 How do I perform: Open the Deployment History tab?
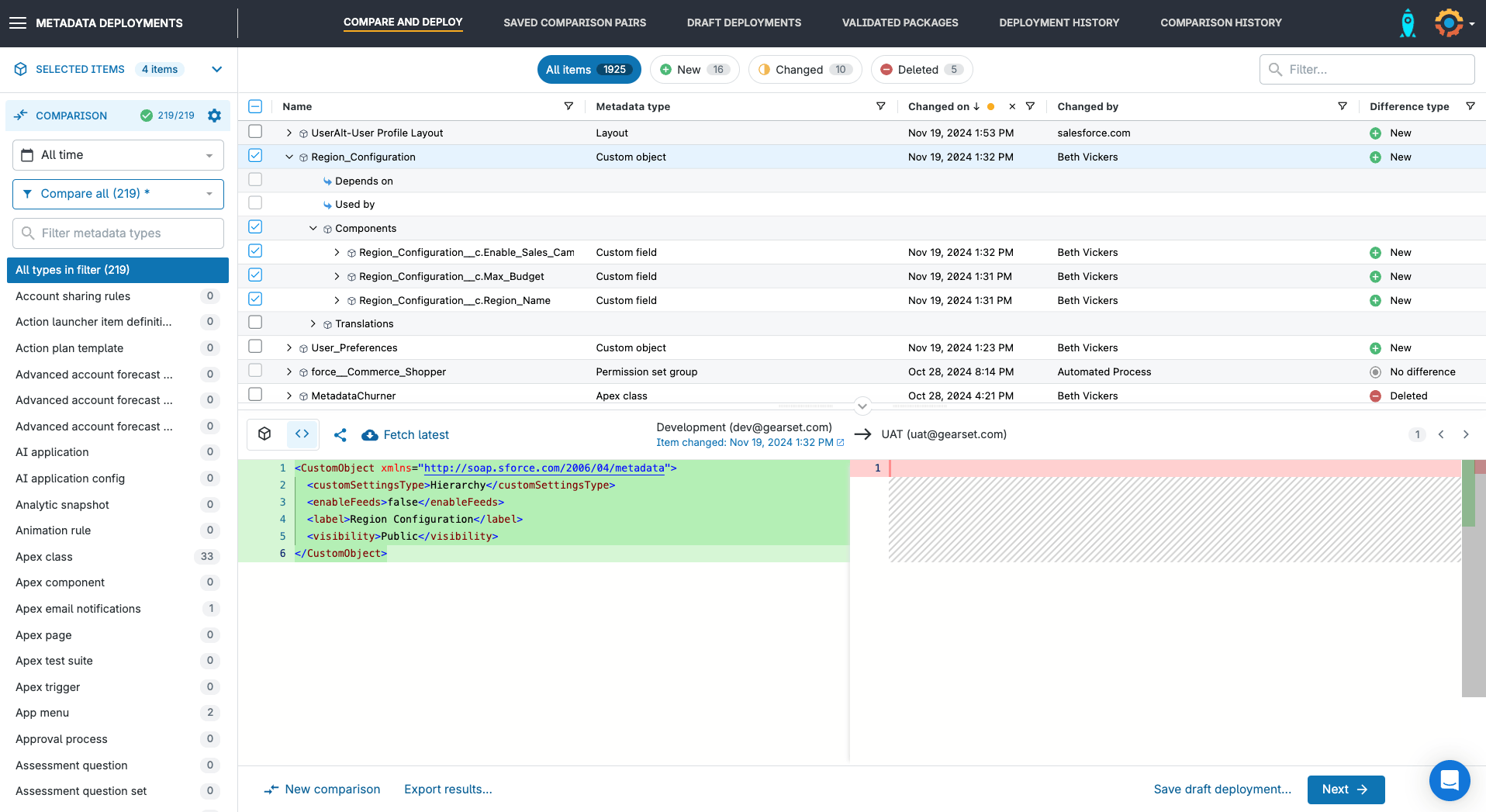click(1059, 23)
